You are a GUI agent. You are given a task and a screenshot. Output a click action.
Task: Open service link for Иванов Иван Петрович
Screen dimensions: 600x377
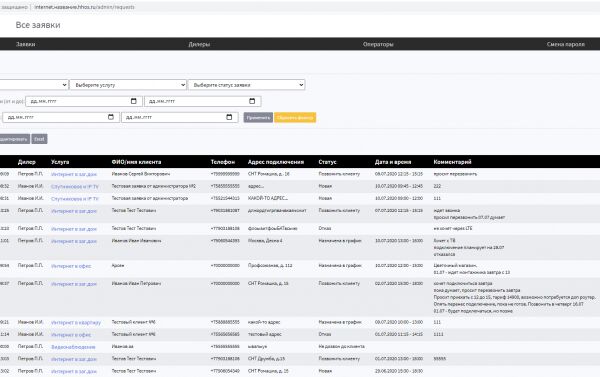coord(74,284)
